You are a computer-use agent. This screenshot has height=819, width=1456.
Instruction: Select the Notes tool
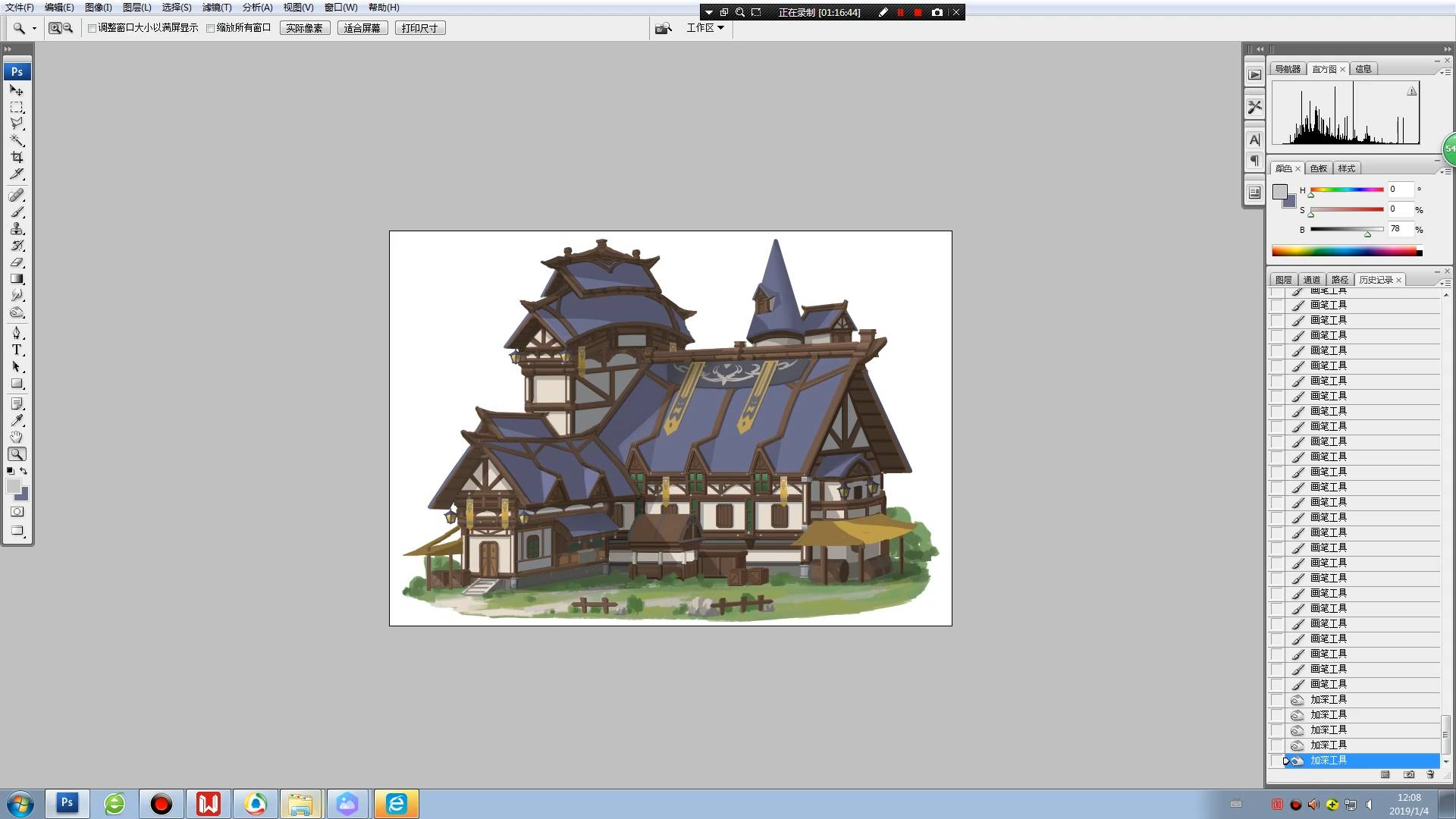pyautogui.click(x=17, y=404)
